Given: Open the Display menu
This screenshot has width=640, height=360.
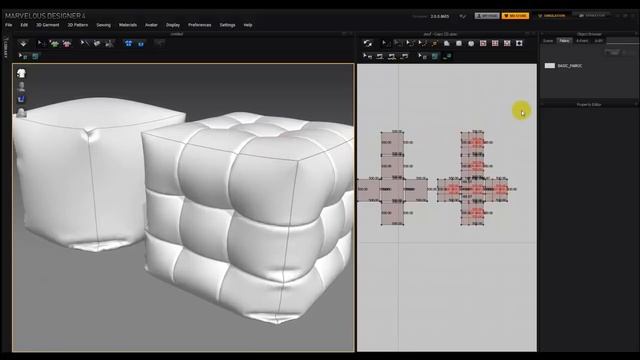Looking at the screenshot, I should point(173,25).
